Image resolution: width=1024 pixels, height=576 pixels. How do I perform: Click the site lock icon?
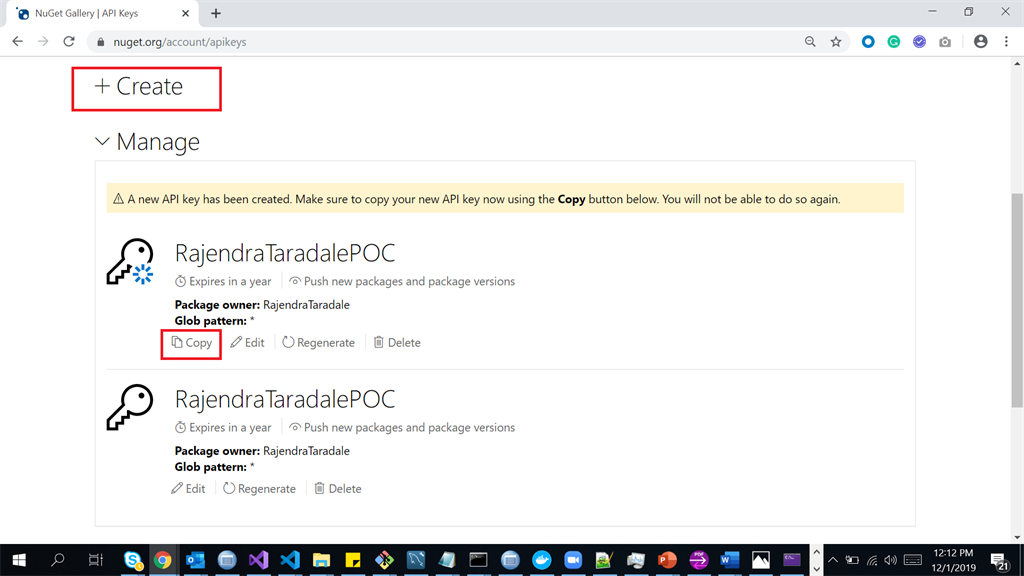[100, 42]
